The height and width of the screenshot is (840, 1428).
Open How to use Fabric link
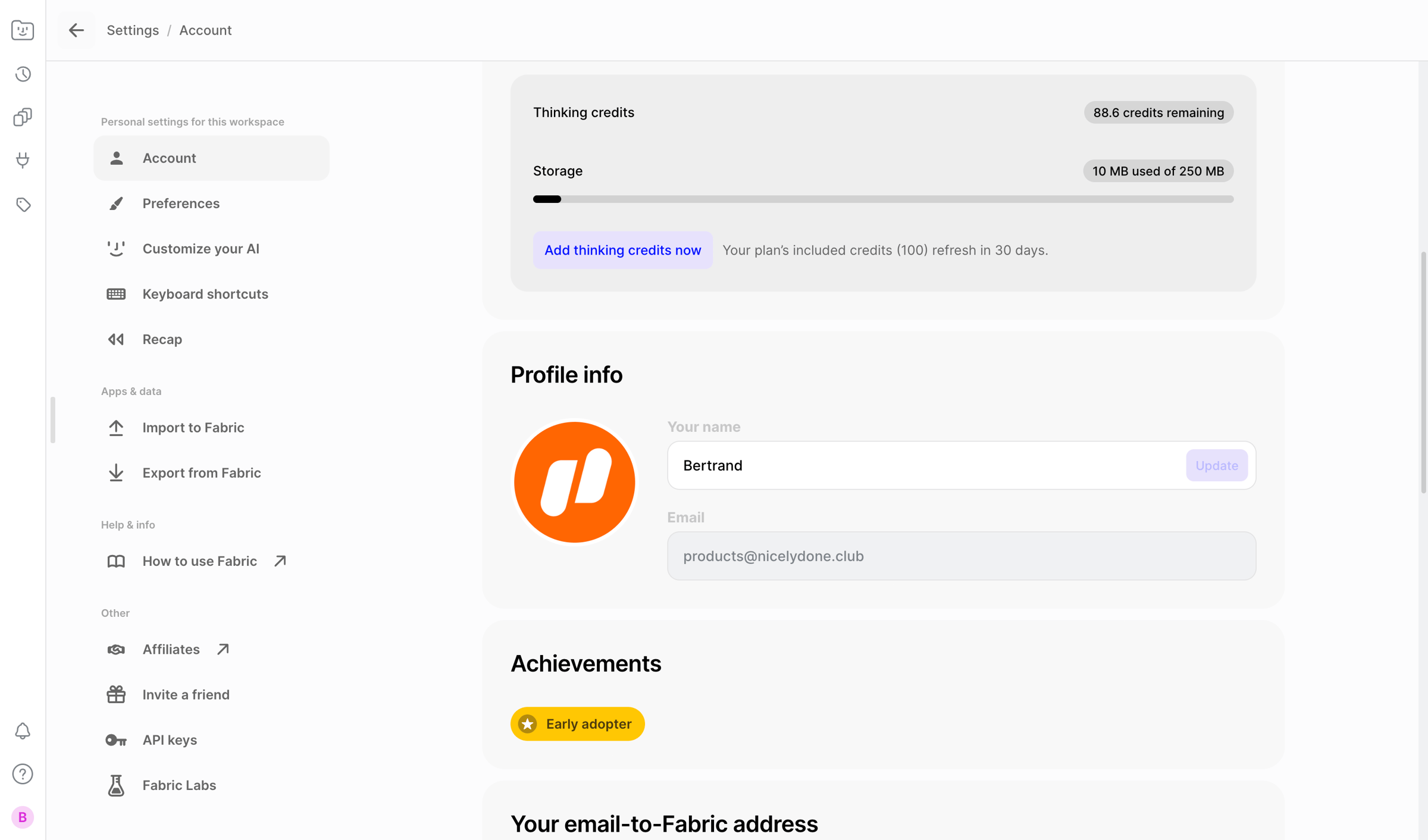211,561
